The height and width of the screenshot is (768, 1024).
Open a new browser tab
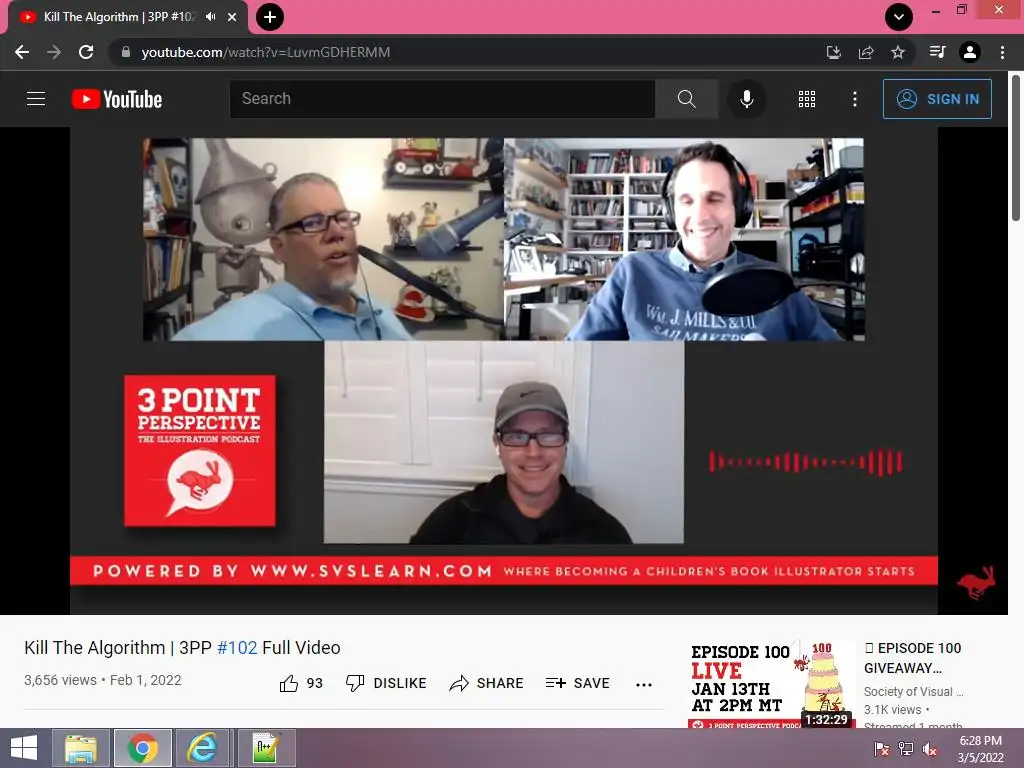(x=270, y=17)
